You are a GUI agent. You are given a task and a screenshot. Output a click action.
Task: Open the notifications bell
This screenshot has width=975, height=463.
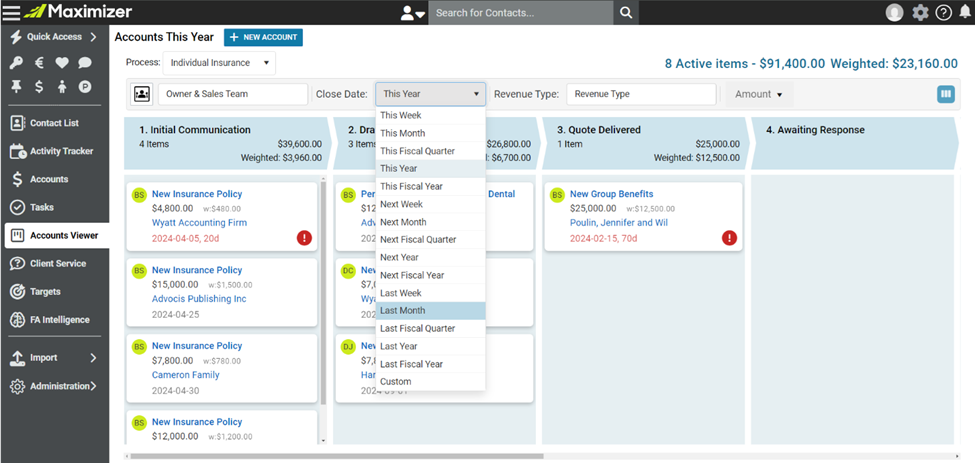tap(964, 12)
